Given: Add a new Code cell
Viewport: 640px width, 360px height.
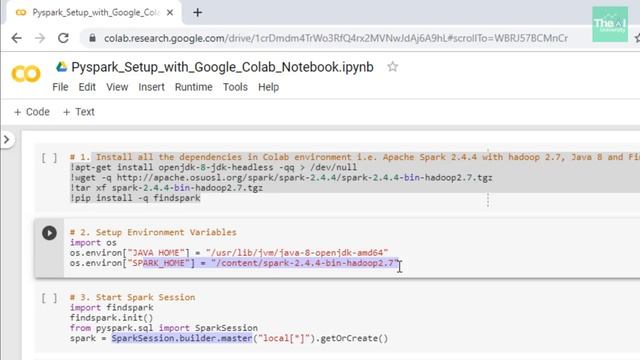Looking at the screenshot, I should click(32, 112).
